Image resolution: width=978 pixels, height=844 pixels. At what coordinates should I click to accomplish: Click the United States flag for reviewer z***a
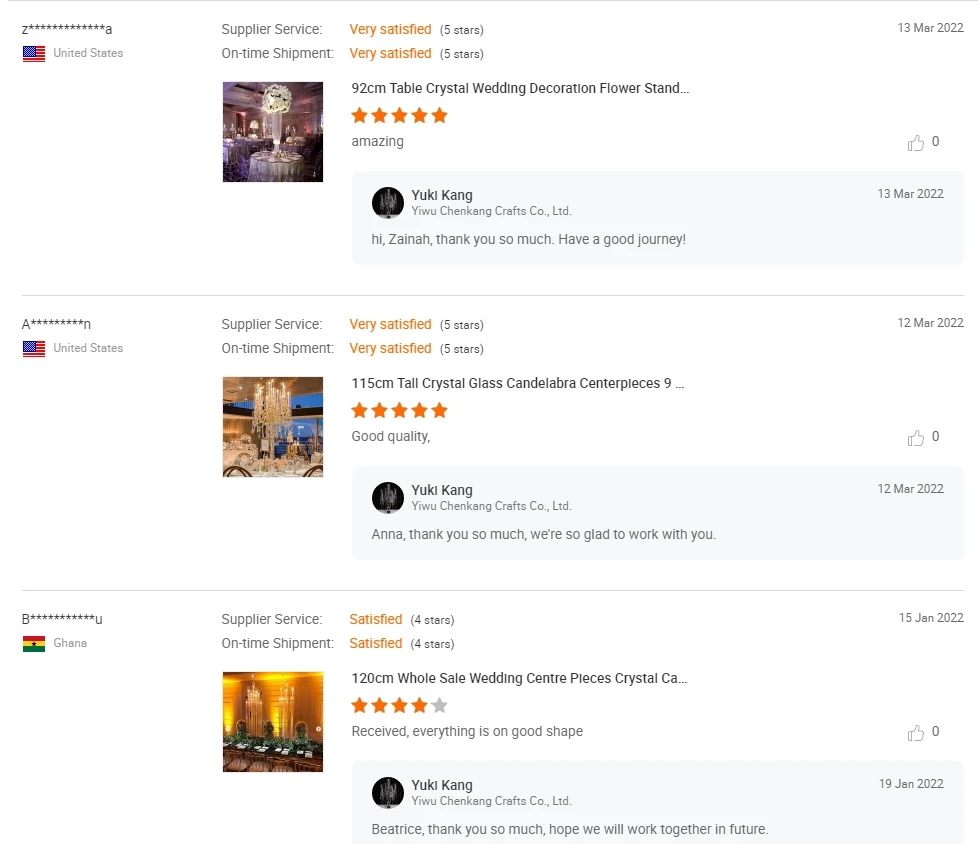pyautogui.click(x=34, y=54)
